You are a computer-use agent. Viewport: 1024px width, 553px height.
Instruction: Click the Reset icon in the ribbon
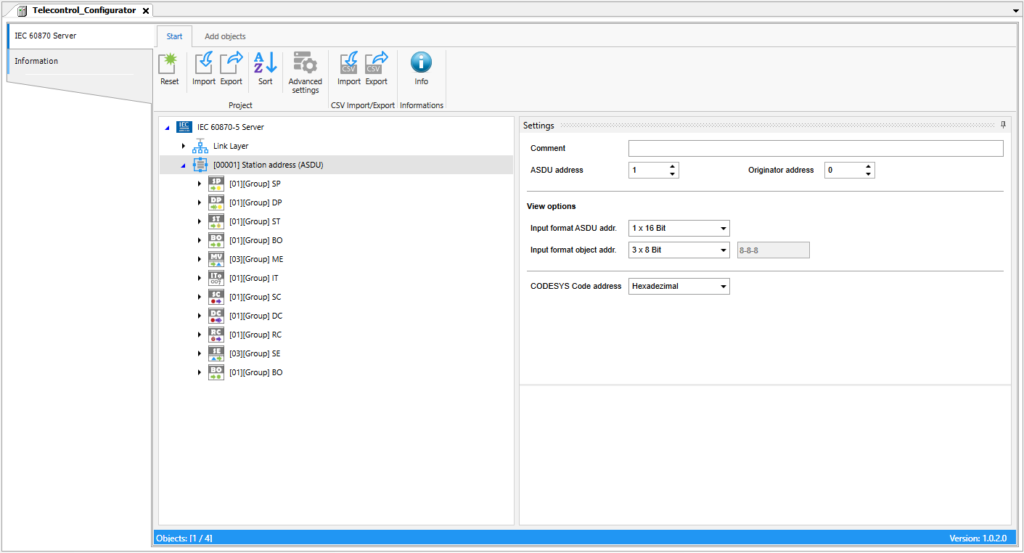[x=170, y=64]
